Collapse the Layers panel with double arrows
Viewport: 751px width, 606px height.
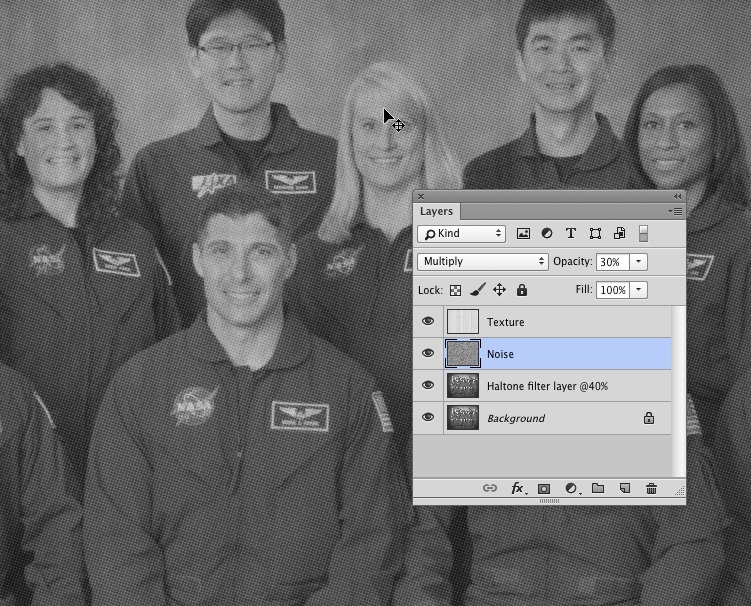[677, 196]
